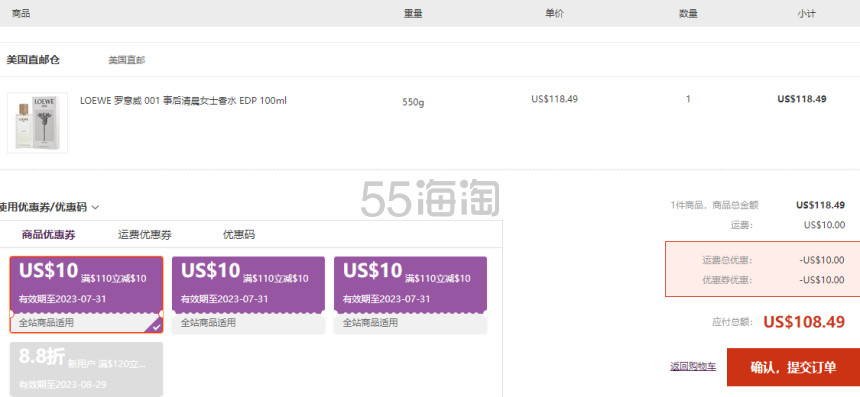Screen dimensions: 860x397
Task: Click the 应付总额 US$108.49 total
Action: click(804, 322)
